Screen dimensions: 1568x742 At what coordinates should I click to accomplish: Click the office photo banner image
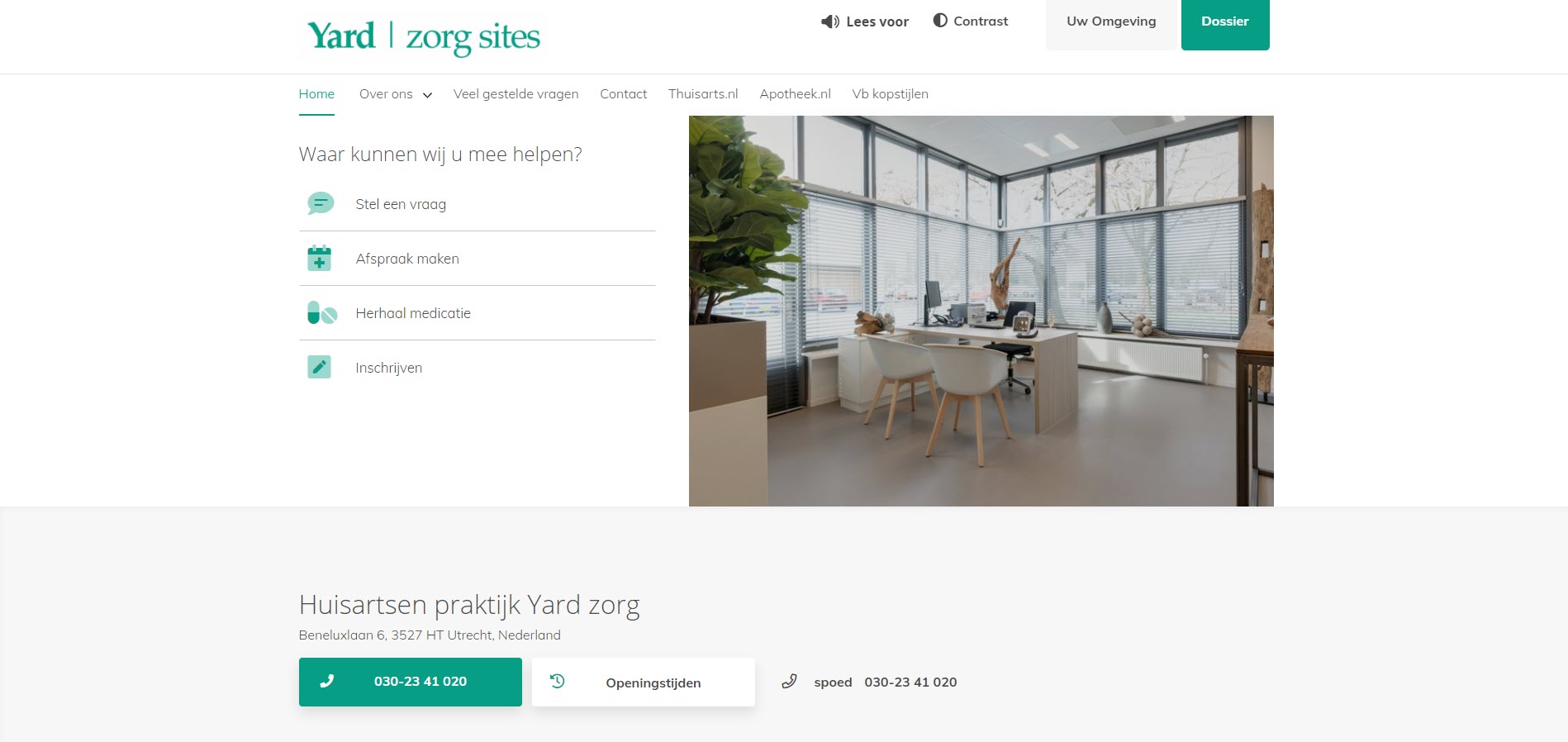tap(981, 311)
